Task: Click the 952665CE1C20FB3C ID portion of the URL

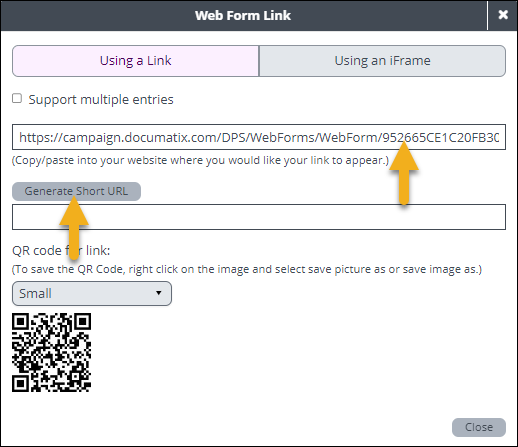Action: click(x=440, y=137)
